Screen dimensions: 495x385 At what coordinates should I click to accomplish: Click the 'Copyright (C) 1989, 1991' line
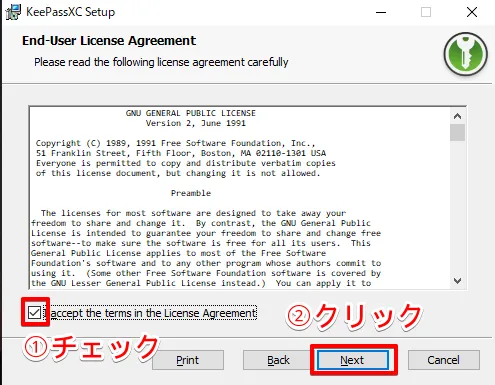coord(175,143)
